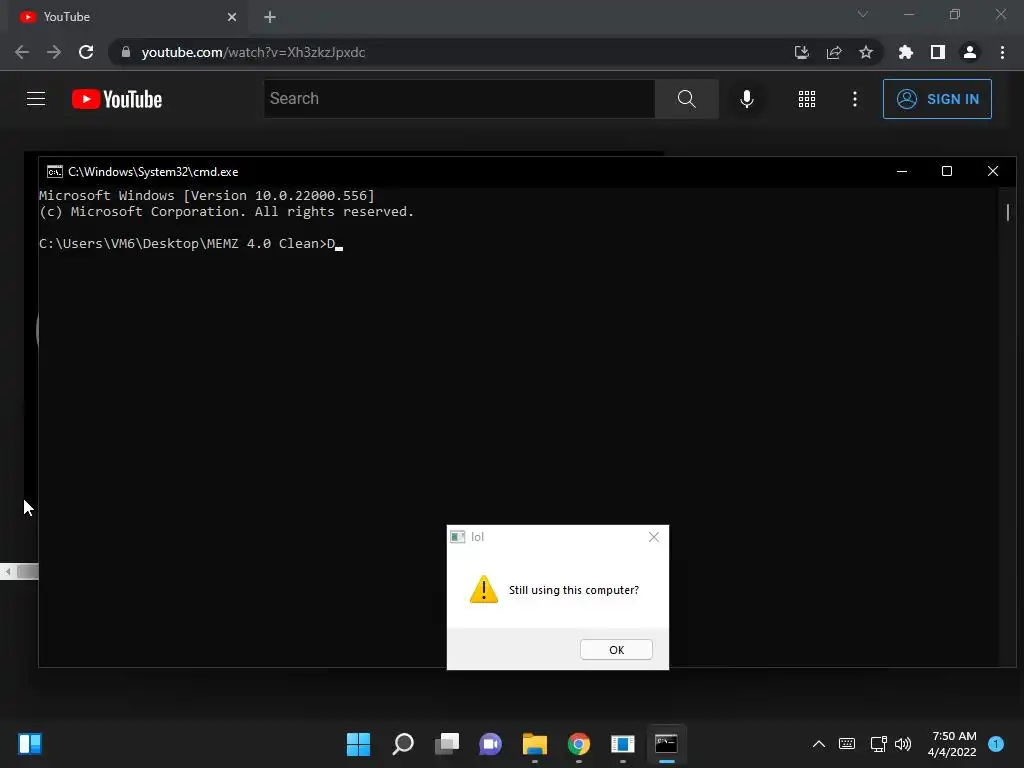Switch to Chrome on taskbar
The height and width of the screenshot is (768, 1024).
click(579, 744)
